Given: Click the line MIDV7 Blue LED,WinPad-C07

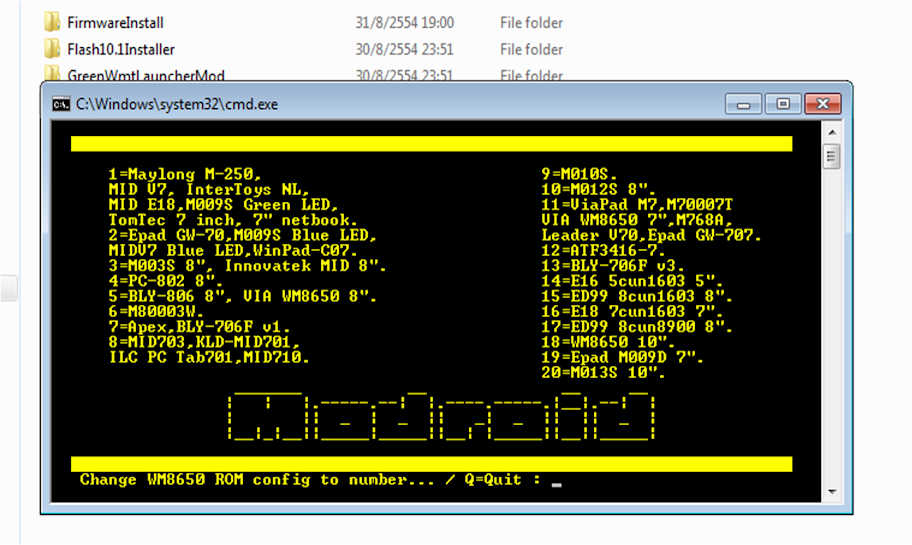Looking at the screenshot, I should (x=233, y=250).
